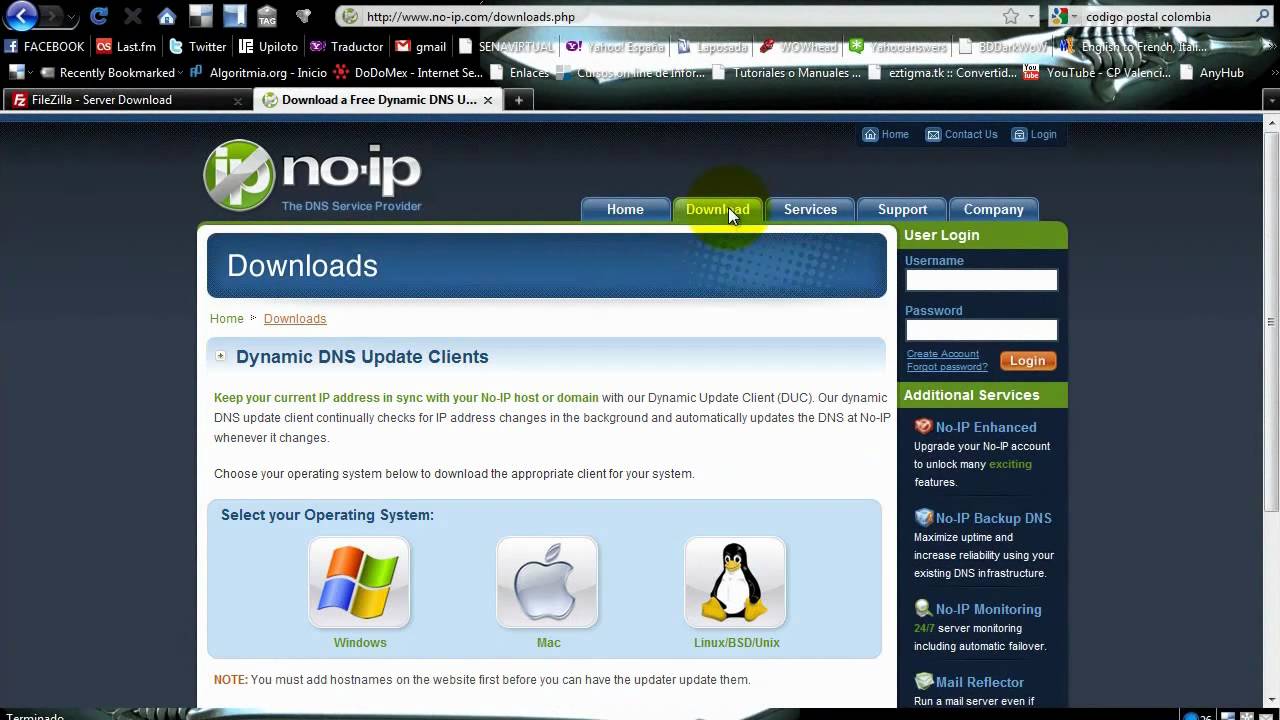Follow the Create Account link
The height and width of the screenshot is (720, 1280).
tap(942, 354)
